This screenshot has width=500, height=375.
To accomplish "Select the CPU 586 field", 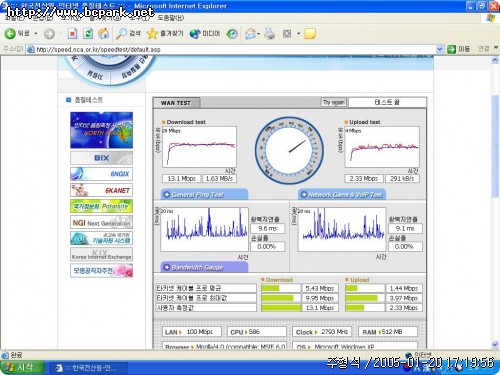I will click(x=257, y=332).
